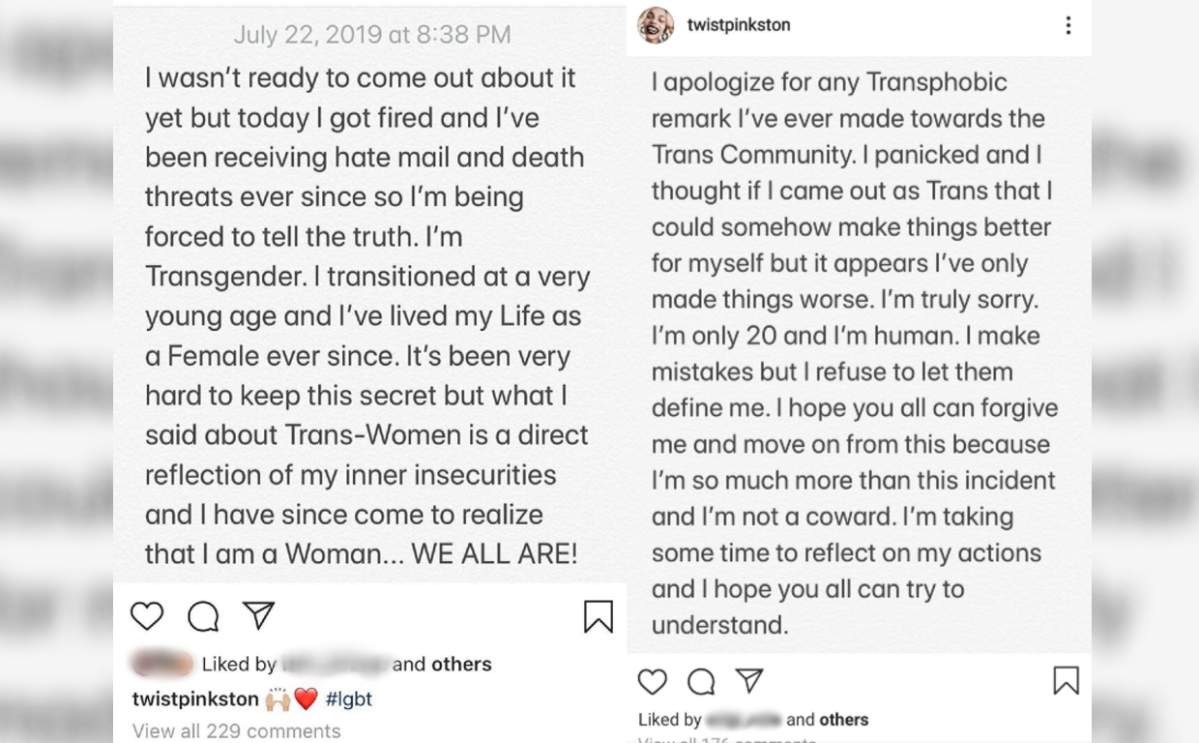Image resolution: width=1199 pixels, height=743 pixels.
Task: Share the coming-out post via Direct
Action: (x=260, y=616)
